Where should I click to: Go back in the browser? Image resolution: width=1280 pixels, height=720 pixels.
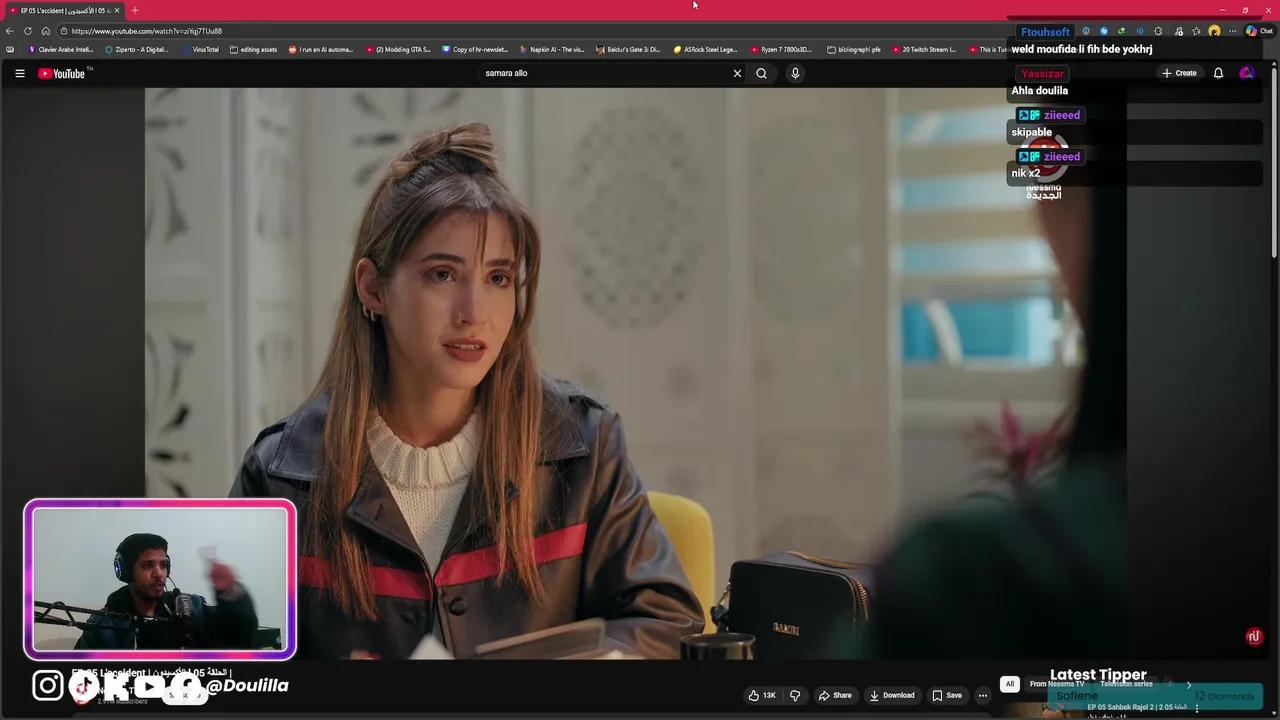point(10,31)
